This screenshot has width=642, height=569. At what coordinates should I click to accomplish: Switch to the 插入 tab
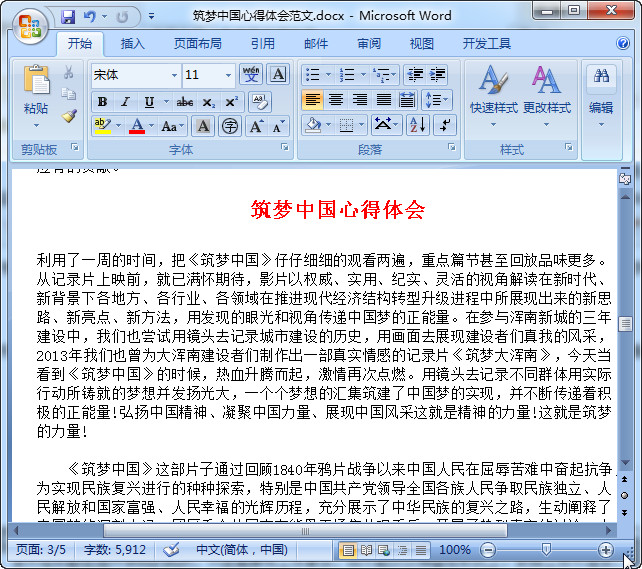[x=133, y=43]
